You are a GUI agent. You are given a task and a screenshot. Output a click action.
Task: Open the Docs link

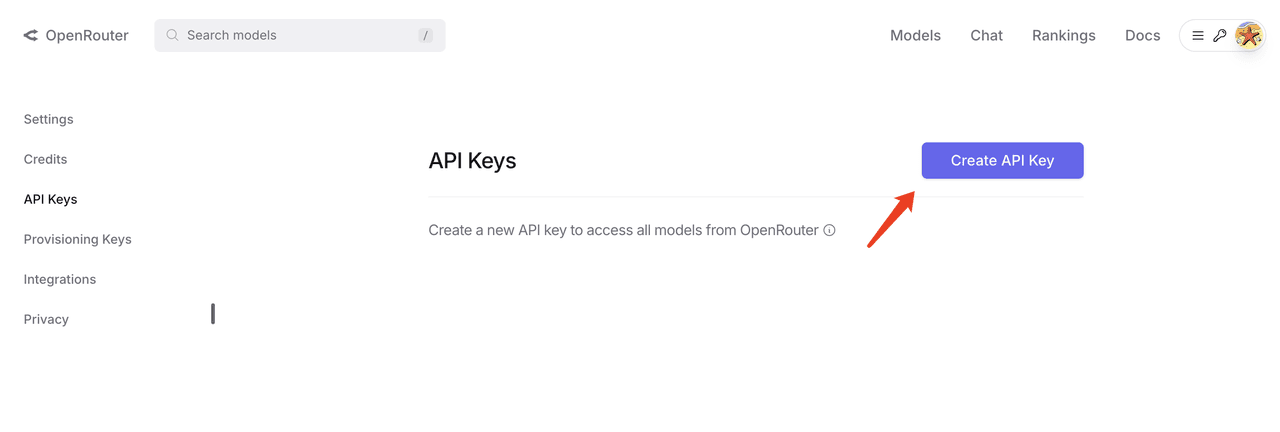(x=1142, y=35)
